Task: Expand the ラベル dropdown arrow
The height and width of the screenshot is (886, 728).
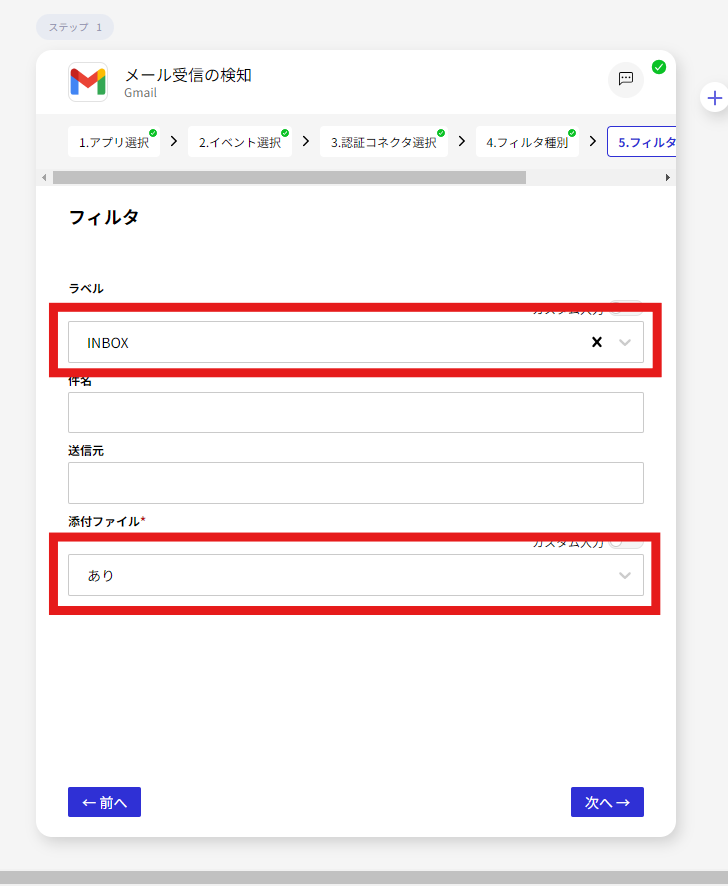Action: (x=625, y=342)
